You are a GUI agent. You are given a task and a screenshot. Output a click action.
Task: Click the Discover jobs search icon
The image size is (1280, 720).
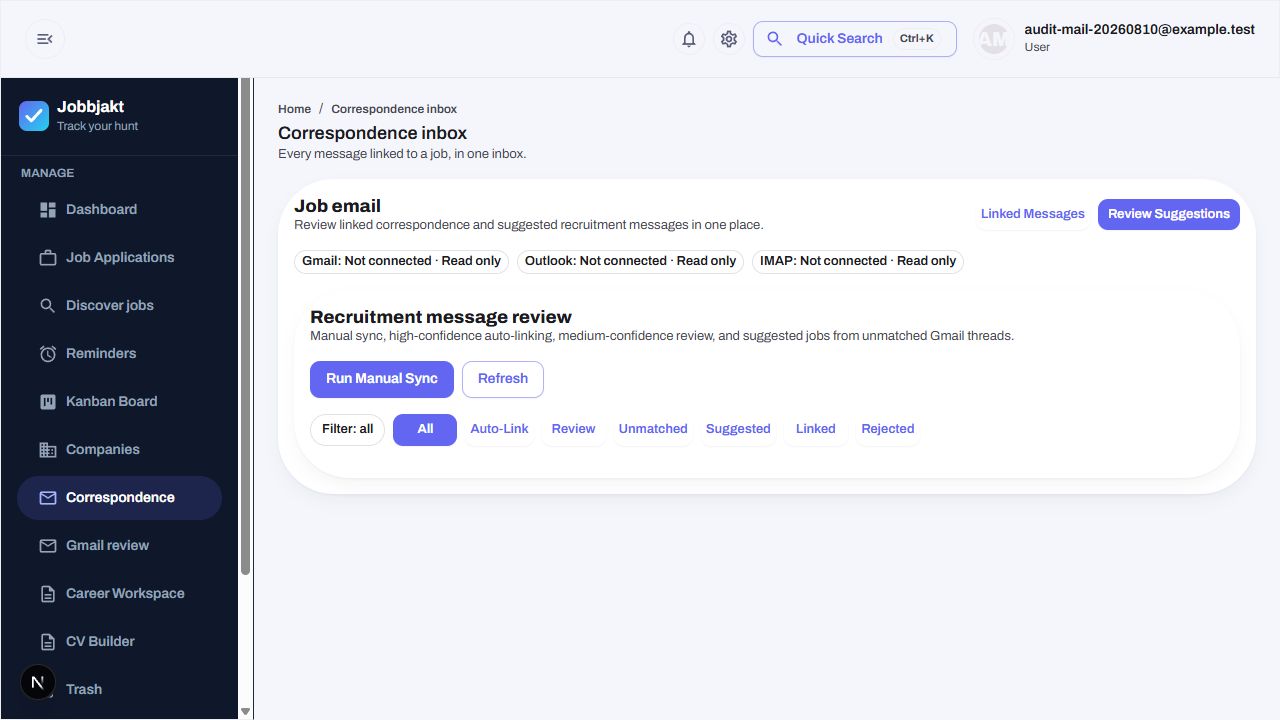coord(48,306)
